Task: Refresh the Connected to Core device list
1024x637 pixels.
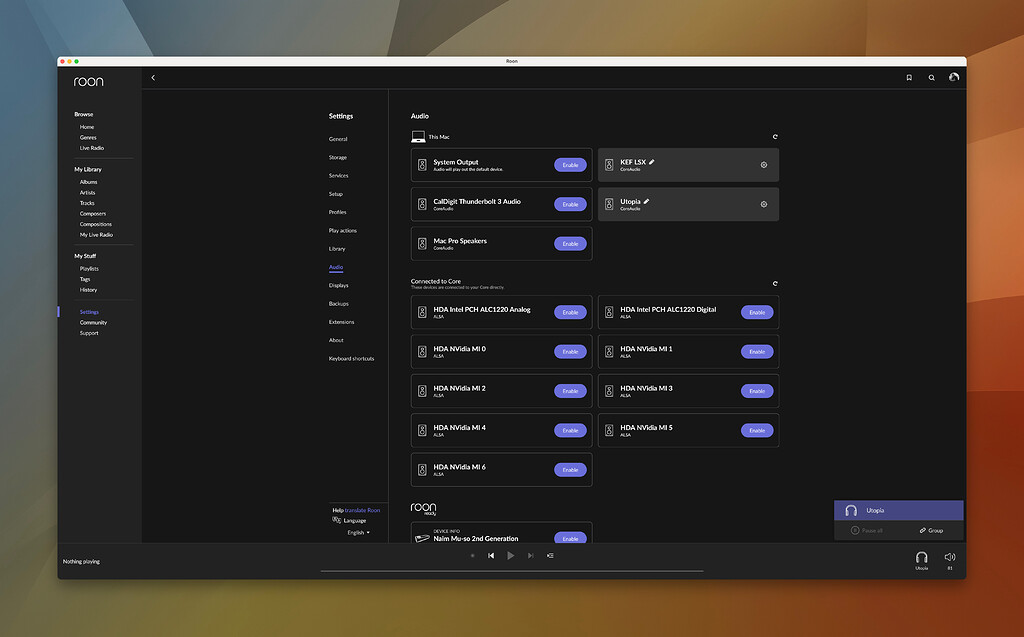Action: click(x=774, y=283)
